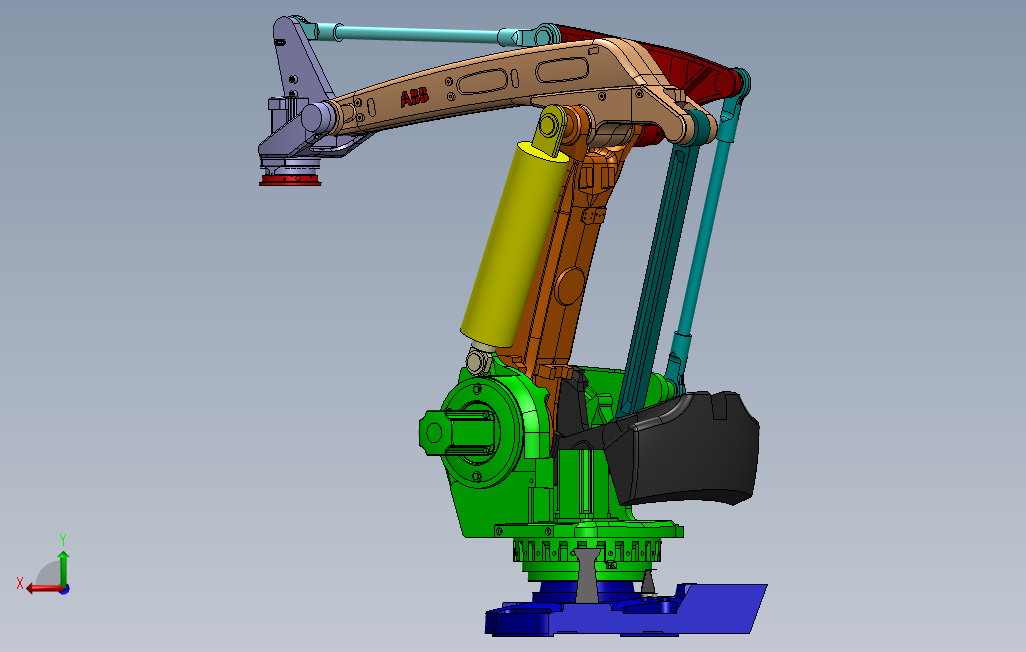This screenshot has height=652, width=1026.
Task: Select the yellow balancing cylinder on the robot
Action: 514,244
